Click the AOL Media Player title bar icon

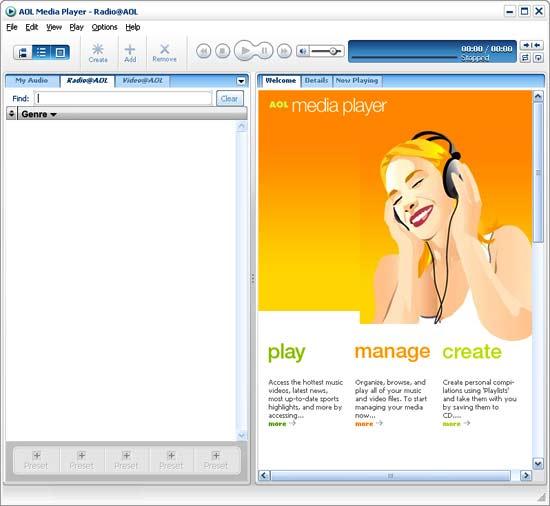11,12
